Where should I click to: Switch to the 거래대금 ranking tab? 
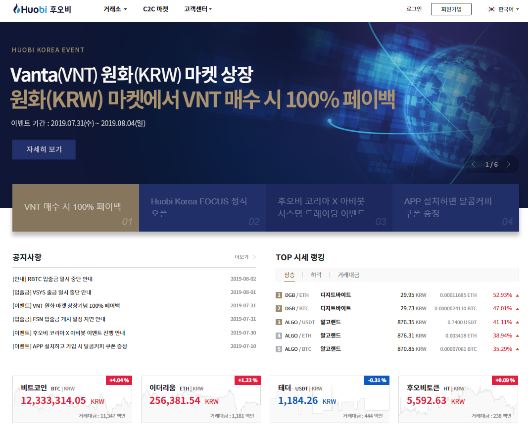click(x=349, y=275)
